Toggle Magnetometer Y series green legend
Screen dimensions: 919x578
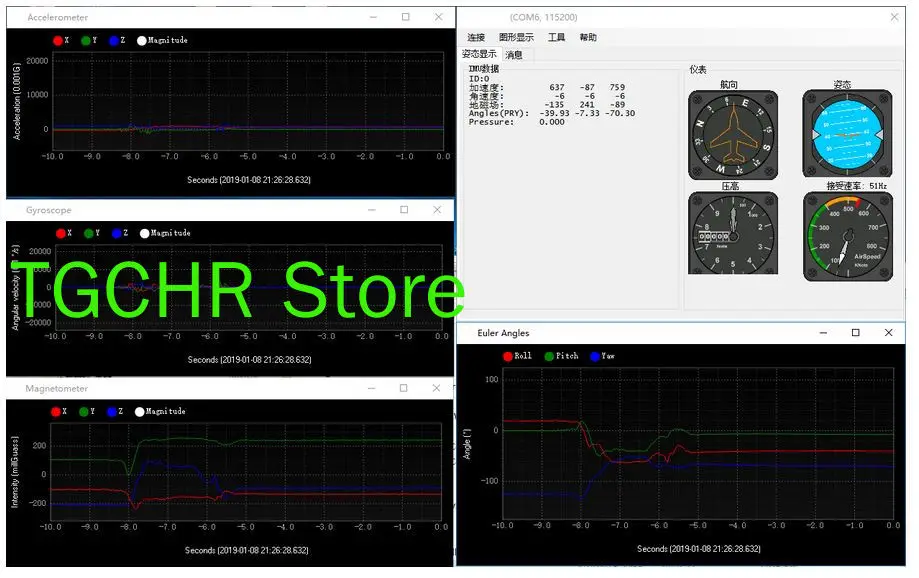87,412
